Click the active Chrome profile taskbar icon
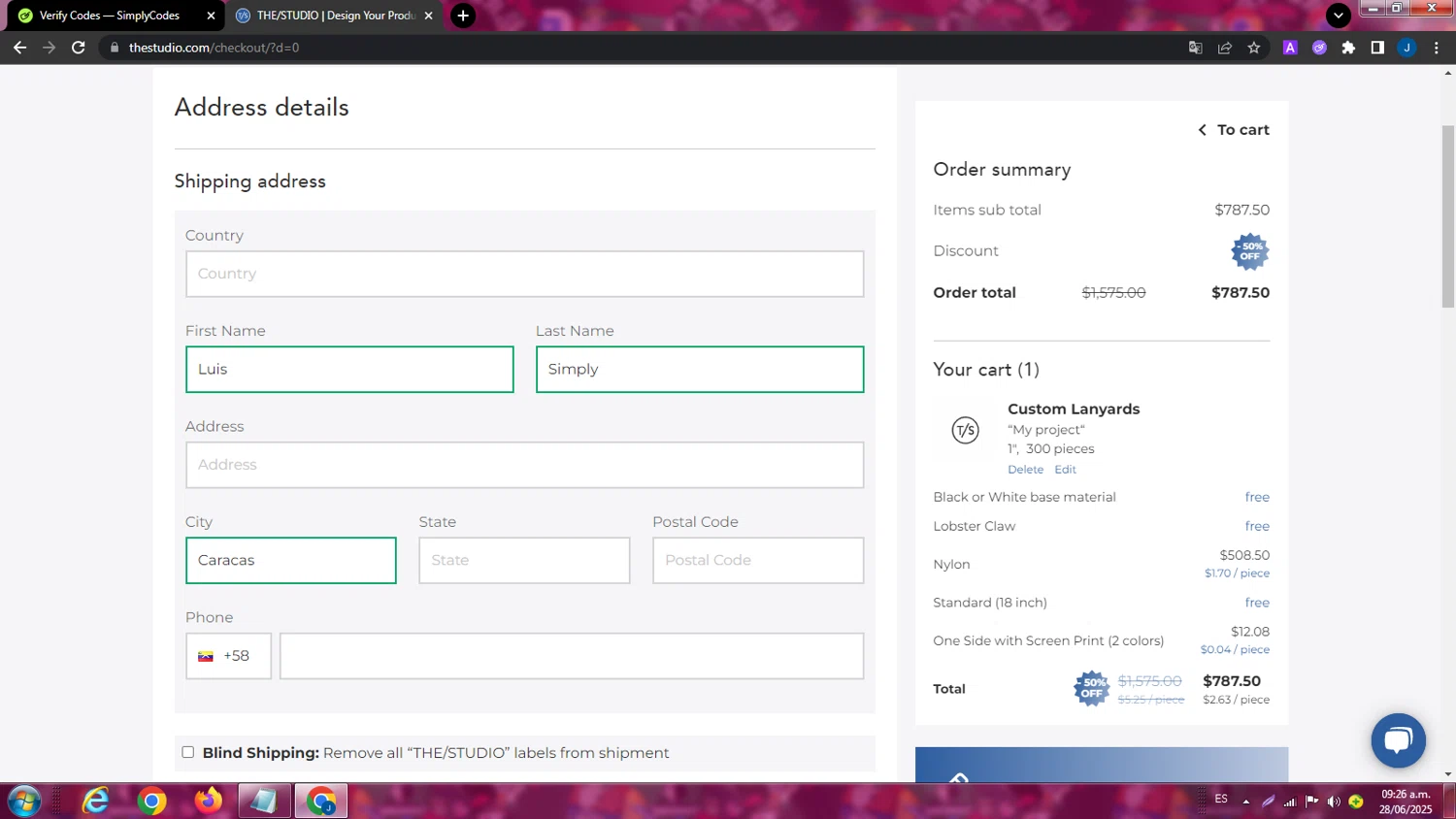The image size is (1456, 819). (321, 802)
